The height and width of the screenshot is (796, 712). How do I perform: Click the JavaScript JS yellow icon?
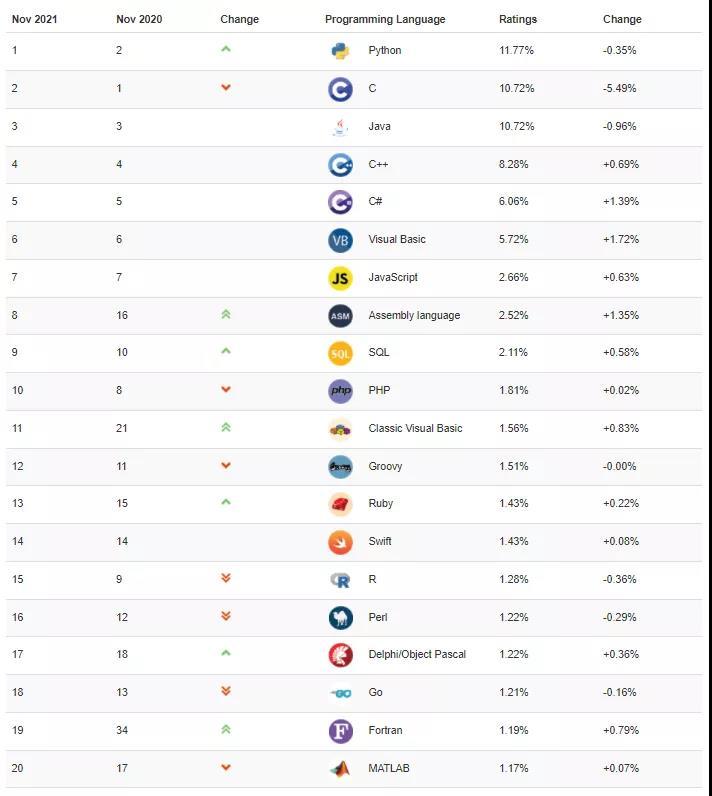[x=340, y=278]
